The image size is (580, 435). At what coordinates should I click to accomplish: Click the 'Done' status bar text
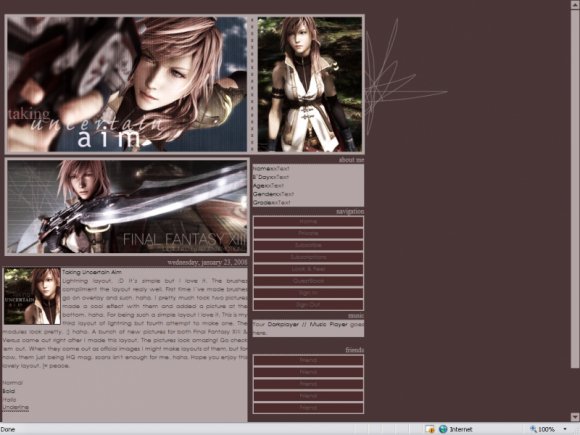point(8,429)
